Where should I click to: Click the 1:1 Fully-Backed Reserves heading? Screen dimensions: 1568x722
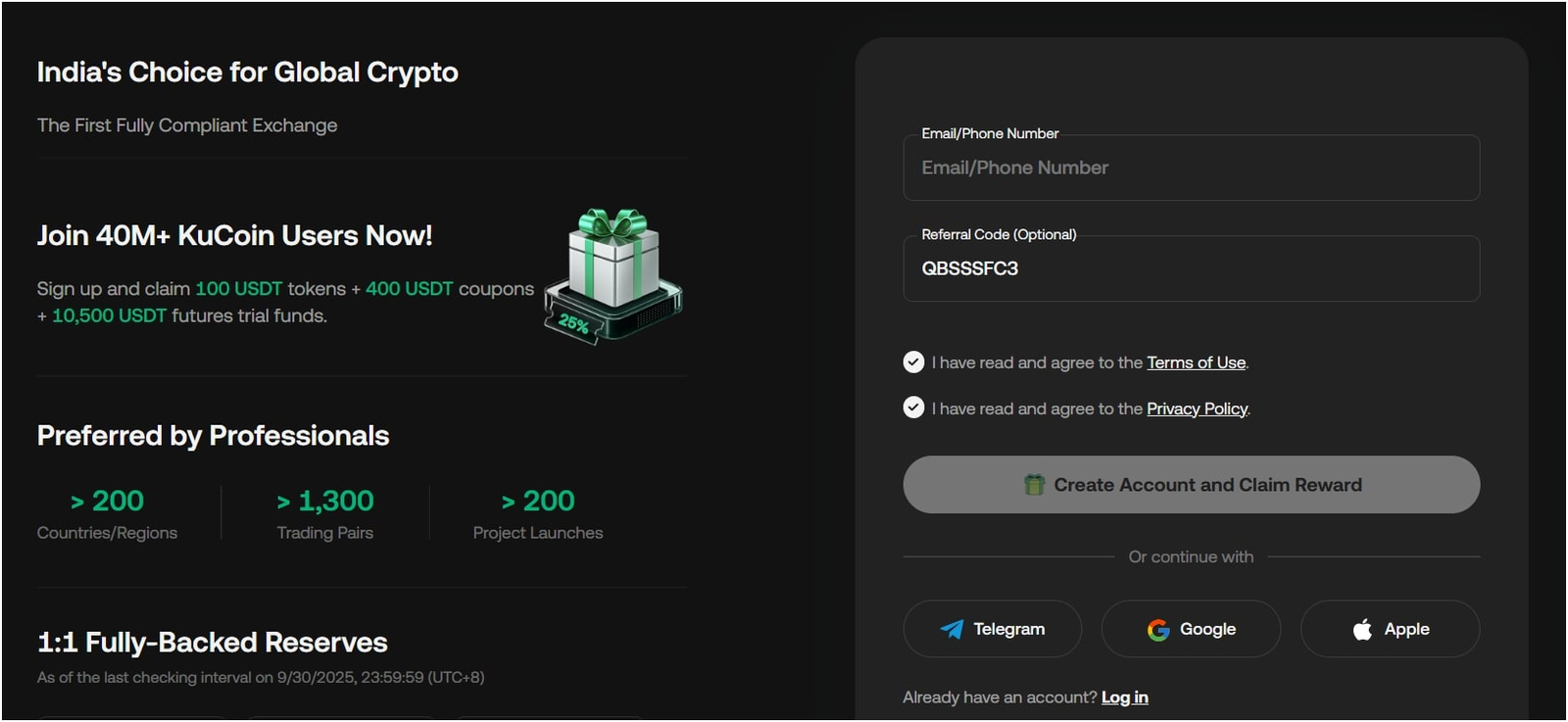pos(213,643)
